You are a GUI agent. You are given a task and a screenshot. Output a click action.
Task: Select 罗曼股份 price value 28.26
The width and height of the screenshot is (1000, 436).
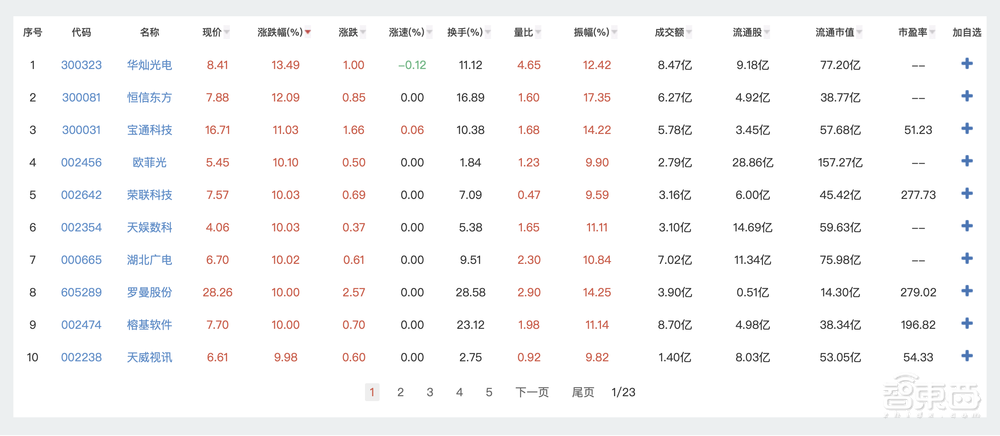tap(217, 292)
